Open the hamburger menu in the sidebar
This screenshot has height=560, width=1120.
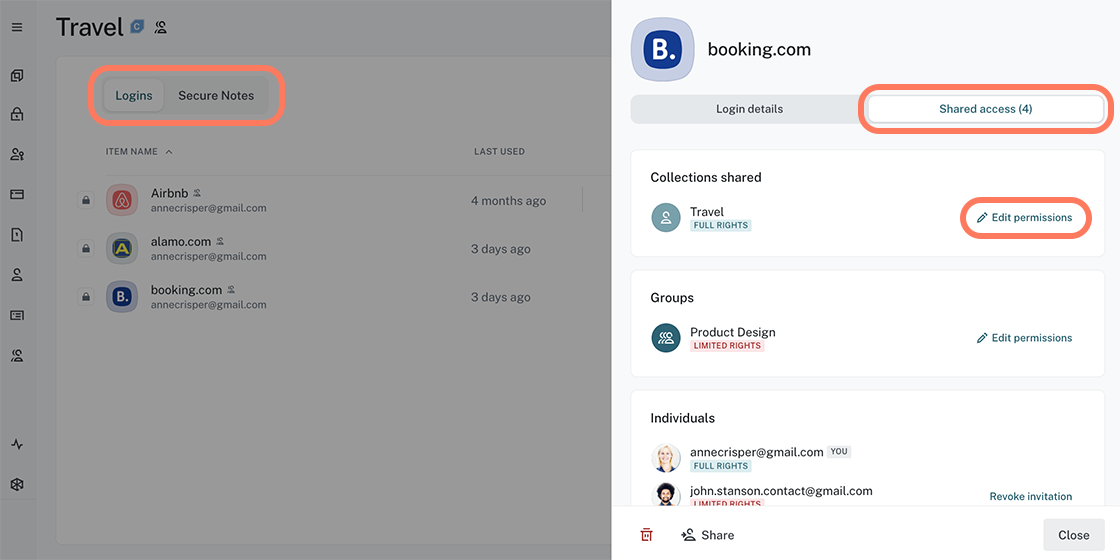(x=17, y=27)
